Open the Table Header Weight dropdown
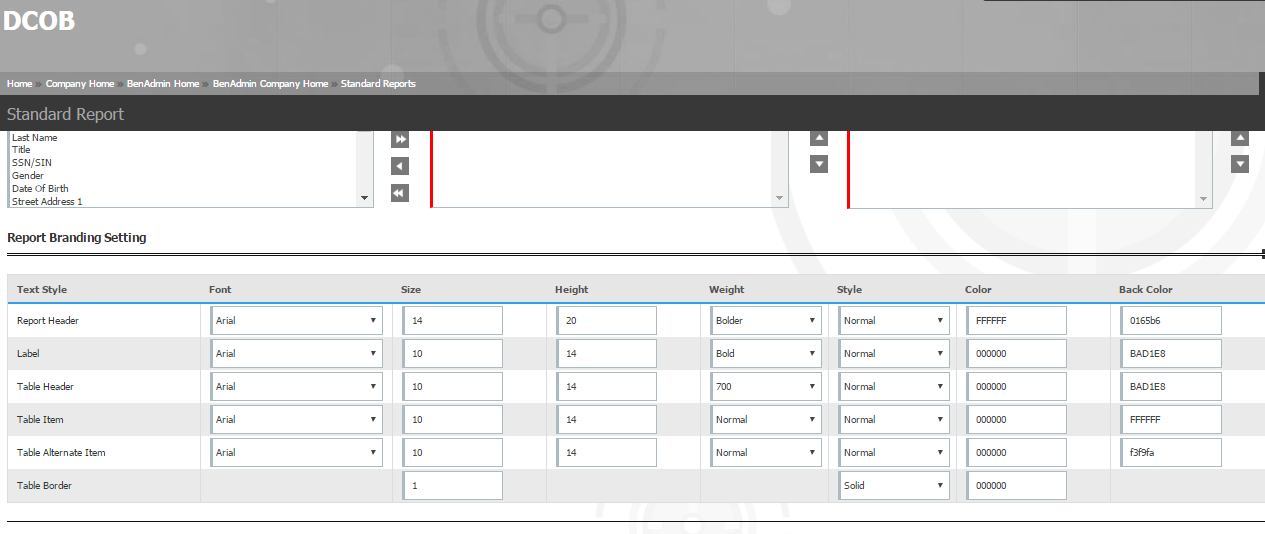The height and width of the screenshot is (534, 1265). click(x=766, y=387)
